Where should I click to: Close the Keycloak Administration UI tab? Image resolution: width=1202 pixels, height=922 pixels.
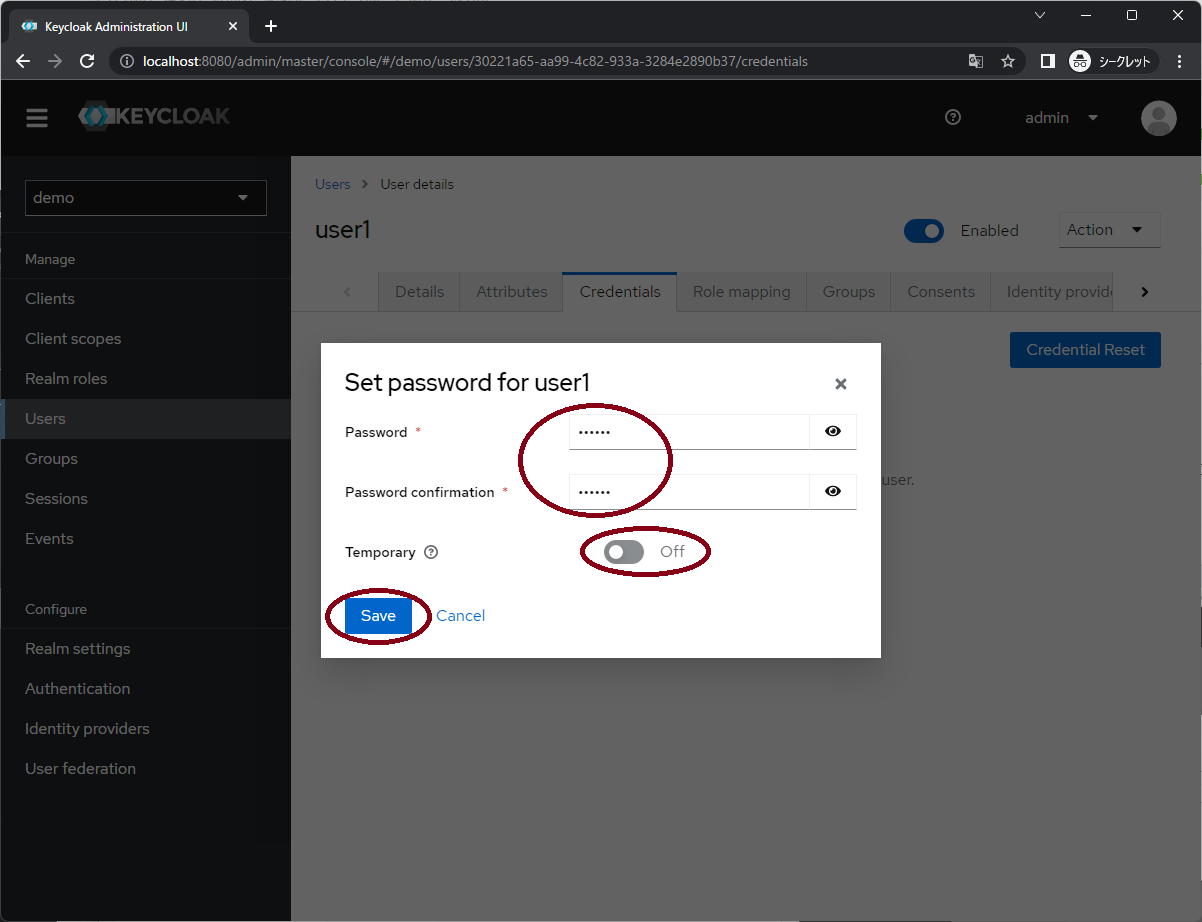tap(233, 26)
